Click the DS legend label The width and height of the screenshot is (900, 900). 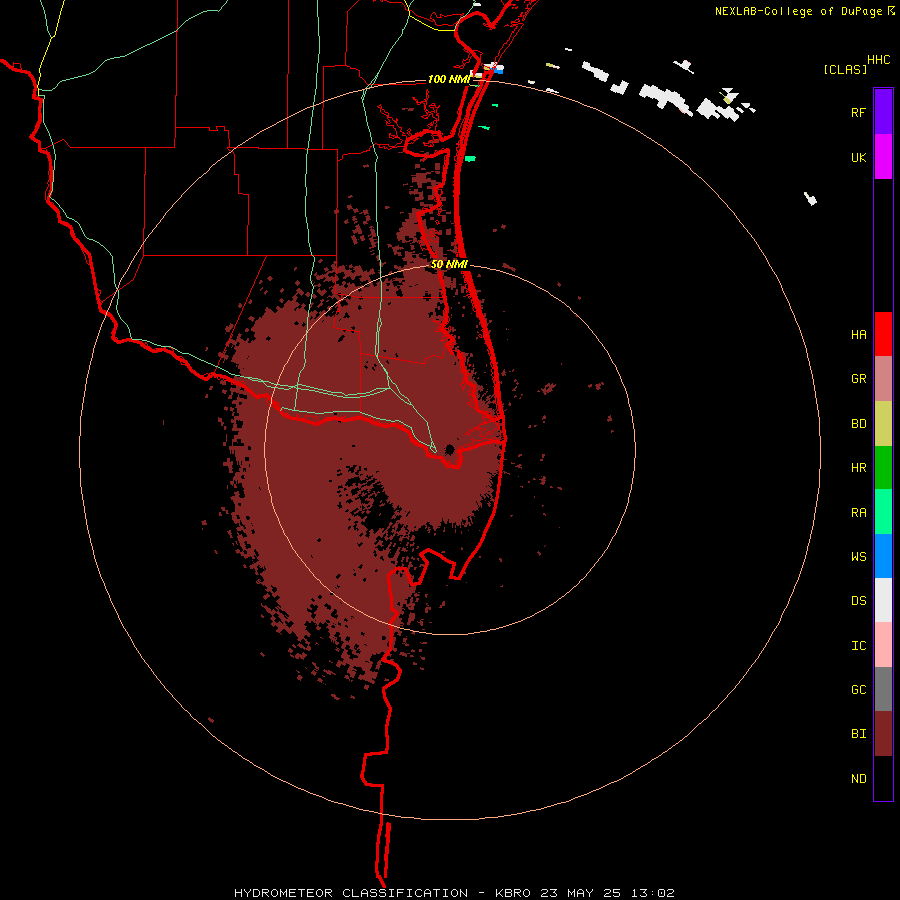(859, 600)
